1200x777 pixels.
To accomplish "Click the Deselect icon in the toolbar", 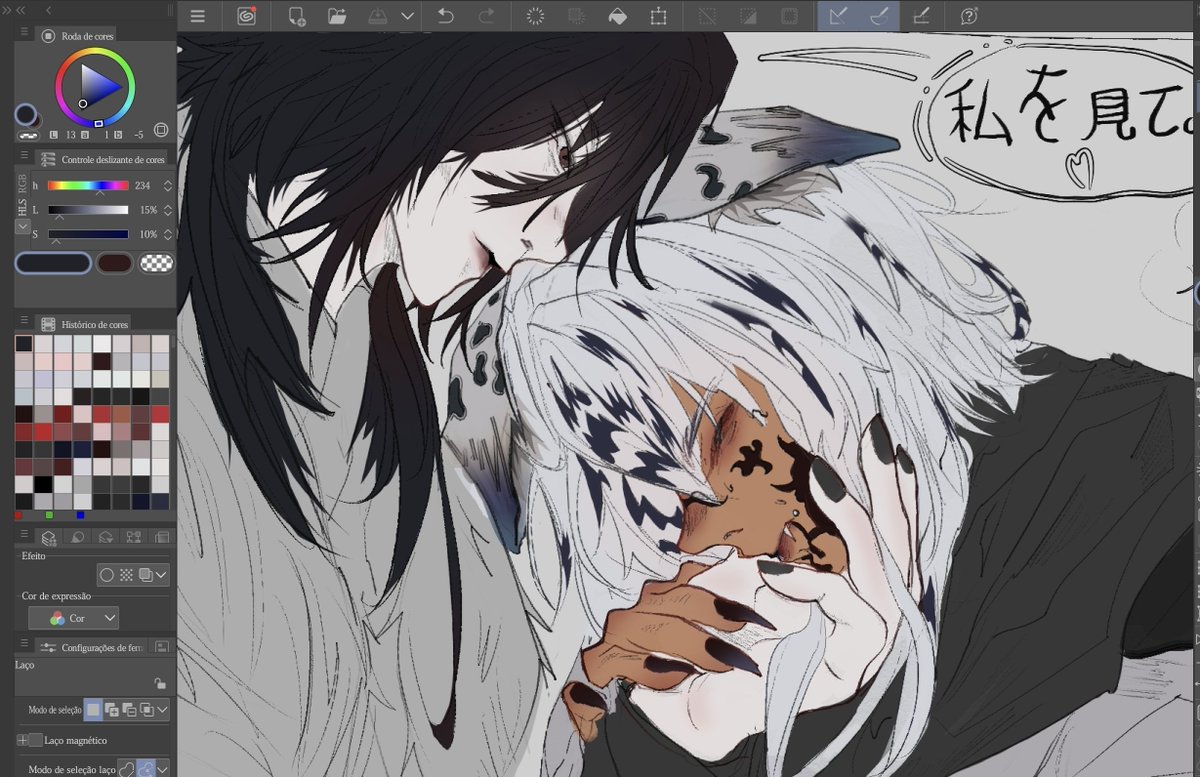I will pos(707,16).
